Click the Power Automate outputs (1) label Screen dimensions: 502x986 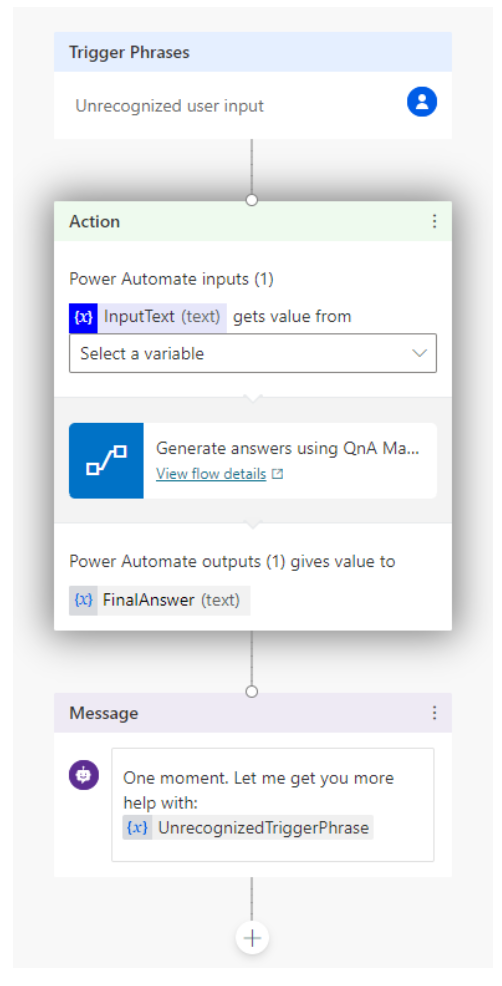point(232,562)
